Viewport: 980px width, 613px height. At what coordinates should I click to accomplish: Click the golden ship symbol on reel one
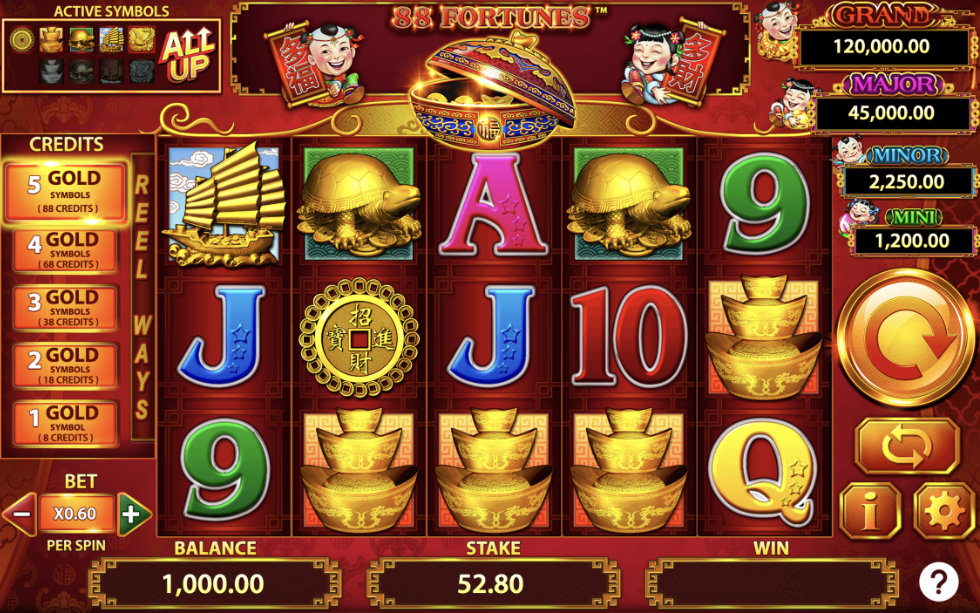(x=224, y=205)
